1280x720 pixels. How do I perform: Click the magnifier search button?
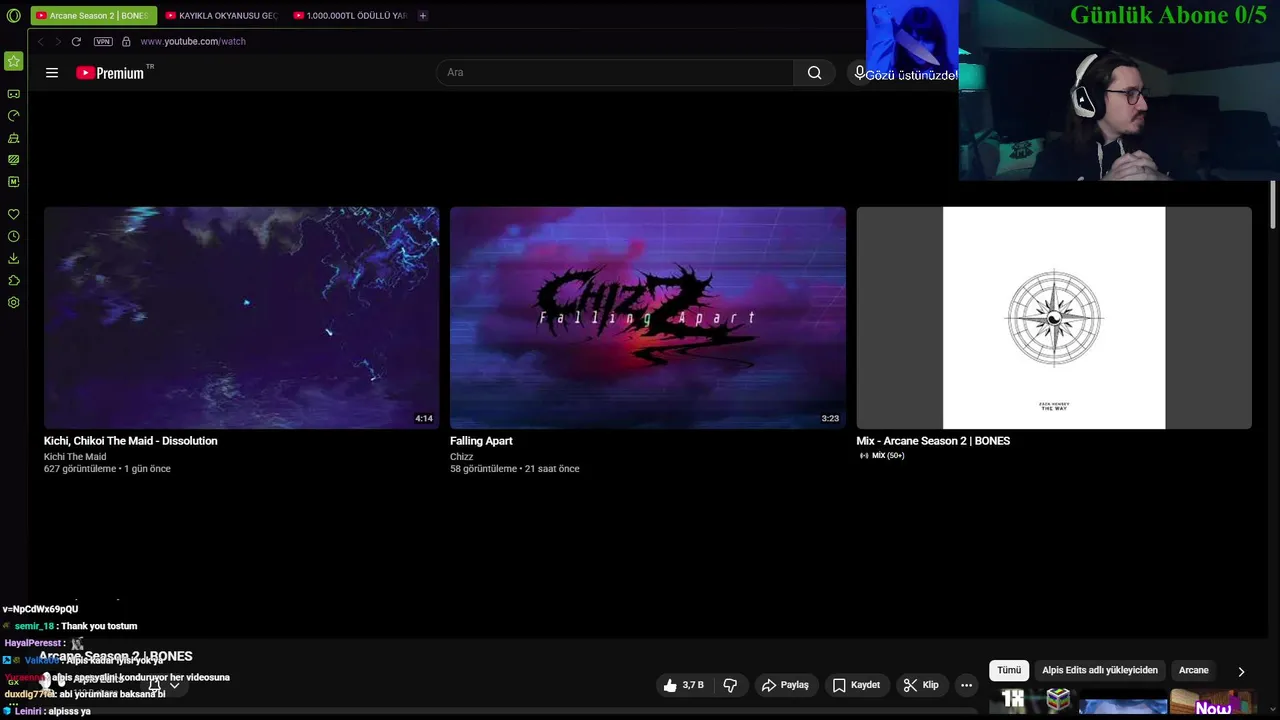pos(814,72)
